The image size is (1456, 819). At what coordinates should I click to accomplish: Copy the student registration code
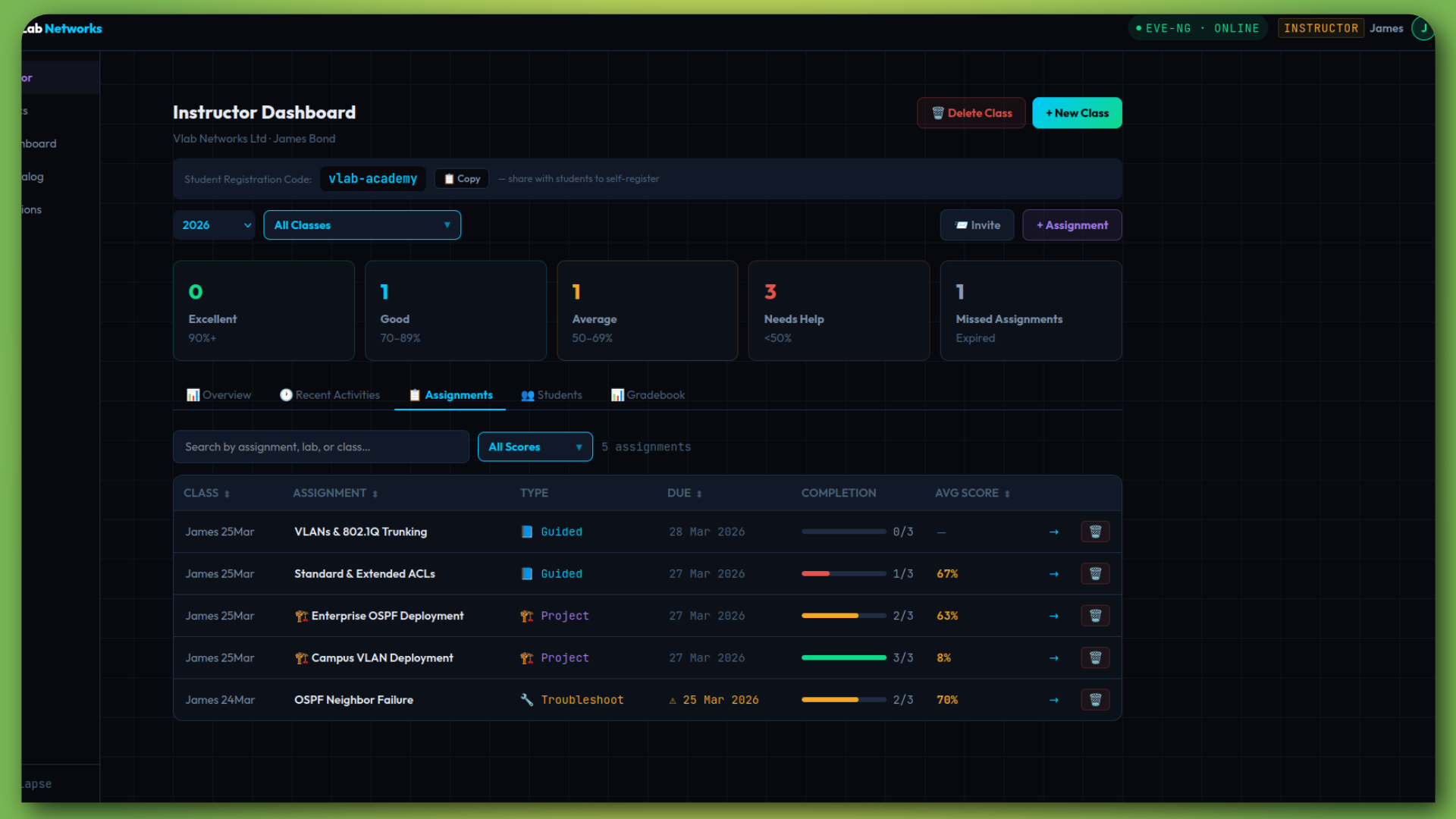(x=461, y=179)
